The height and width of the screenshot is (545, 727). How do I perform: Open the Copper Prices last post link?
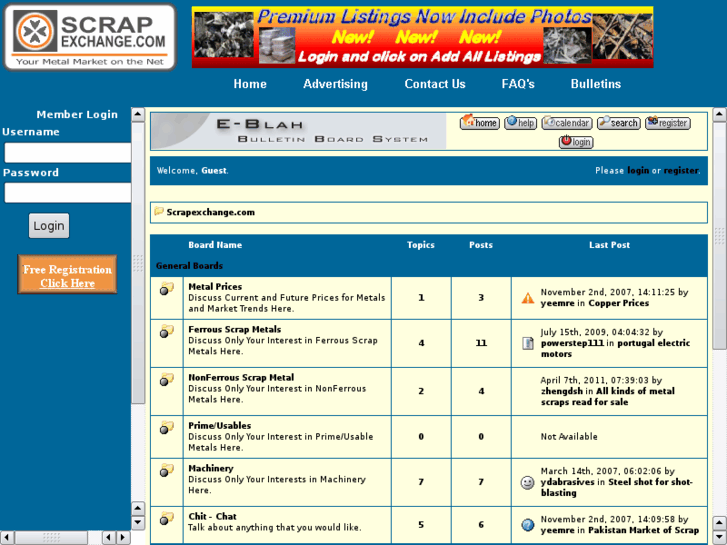click(619, 303)
